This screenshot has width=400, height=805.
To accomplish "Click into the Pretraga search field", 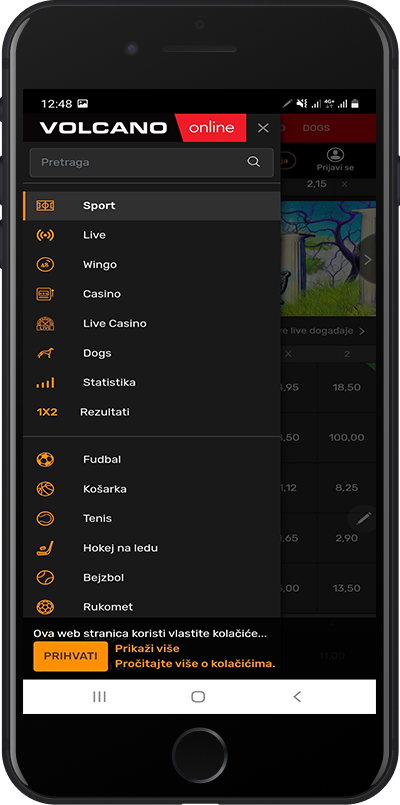I will click(x=151, y=162).
